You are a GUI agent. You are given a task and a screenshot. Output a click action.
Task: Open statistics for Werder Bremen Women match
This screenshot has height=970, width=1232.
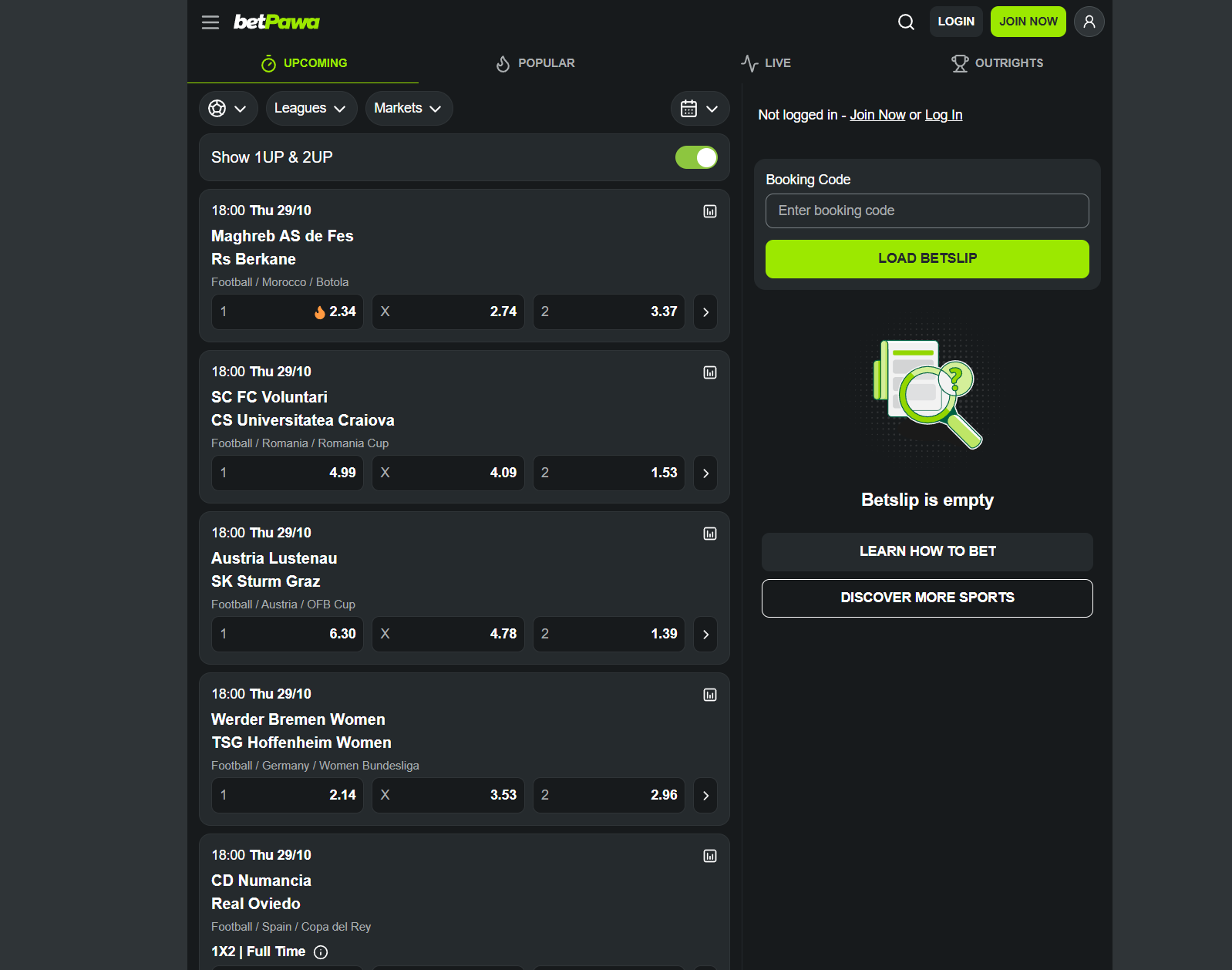(x=710, y=695)
